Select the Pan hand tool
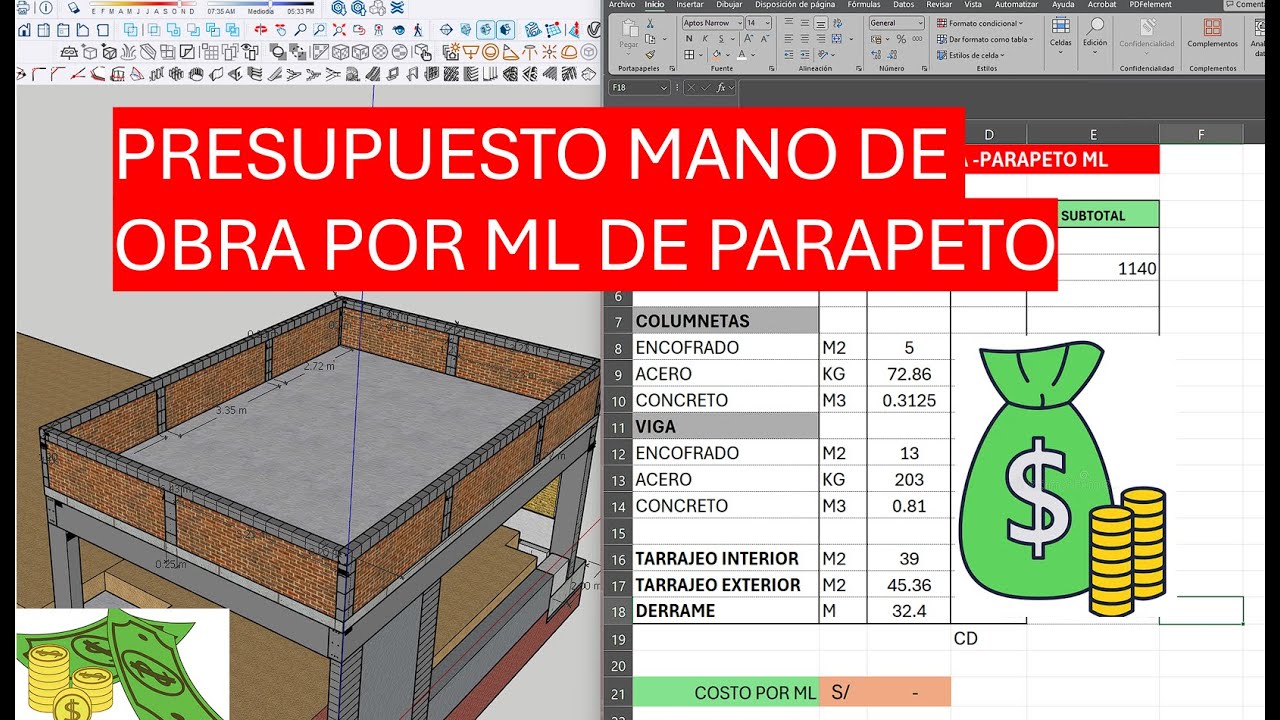The image size is (1280, 720). 280,30
